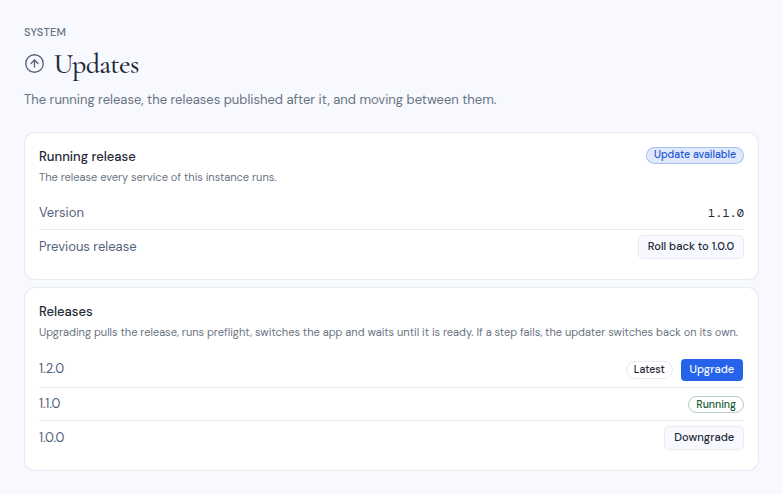The width and height of the screenshot is (783, 494).
Task: Click the Version value 1.1.0
Action: click(x=726, y=213)
